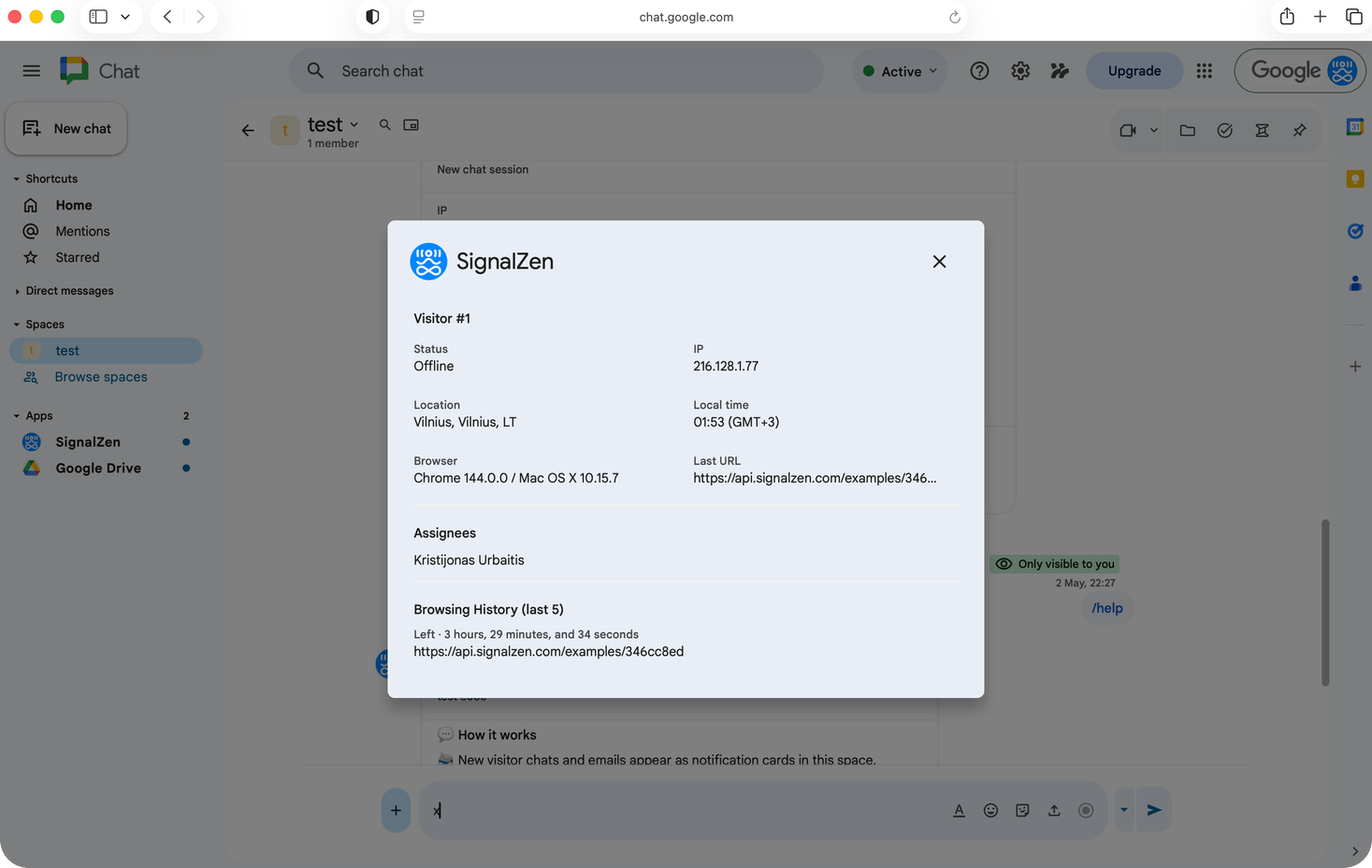Start a video meeting in the space
1372x868 pixels.
(x=1128, y=131)
